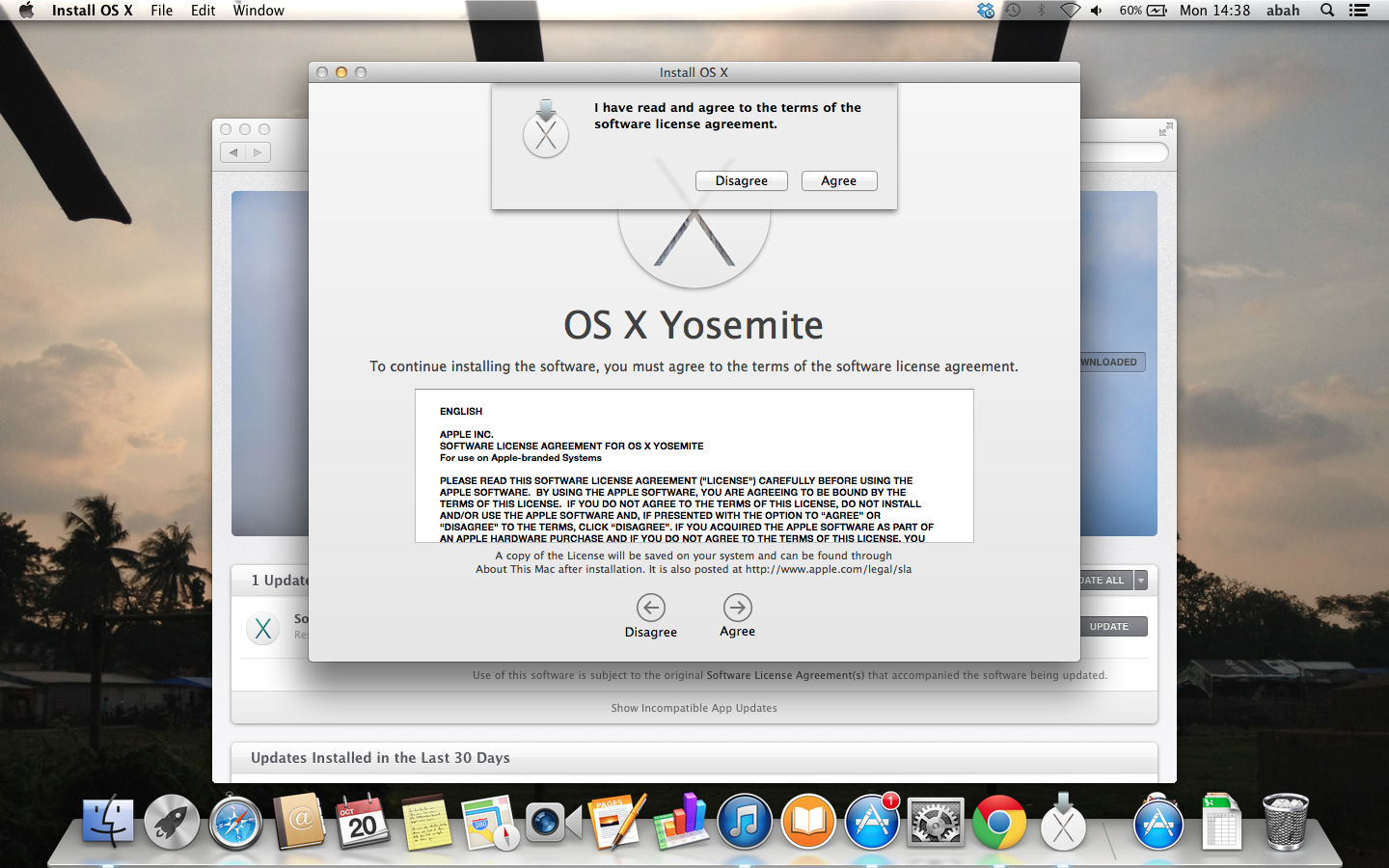The width and height of the screenshot is (1389, 868).
Task: Open Google Chrome from the Dock
Action: [999, 823]
